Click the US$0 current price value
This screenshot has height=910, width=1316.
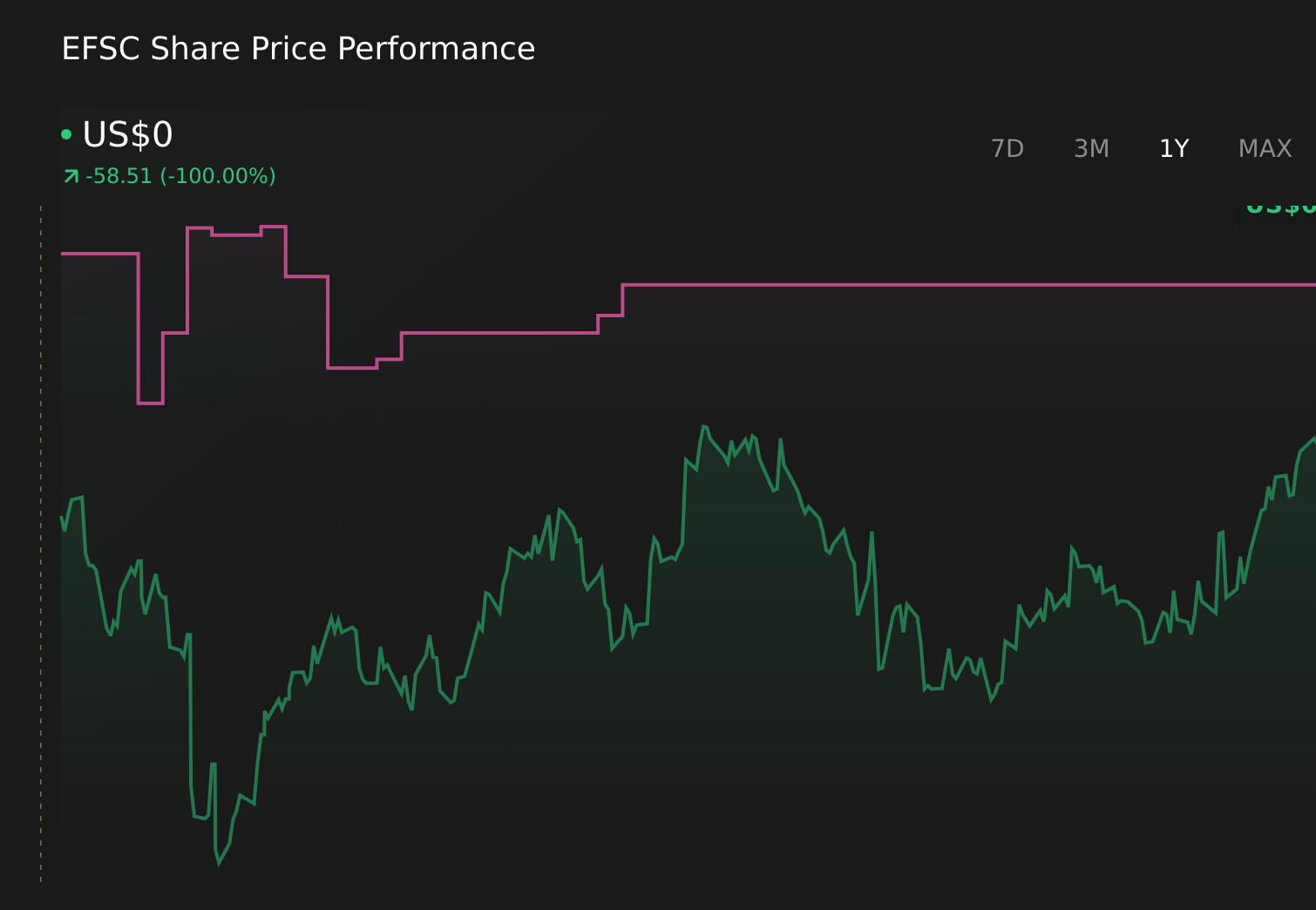127,134
